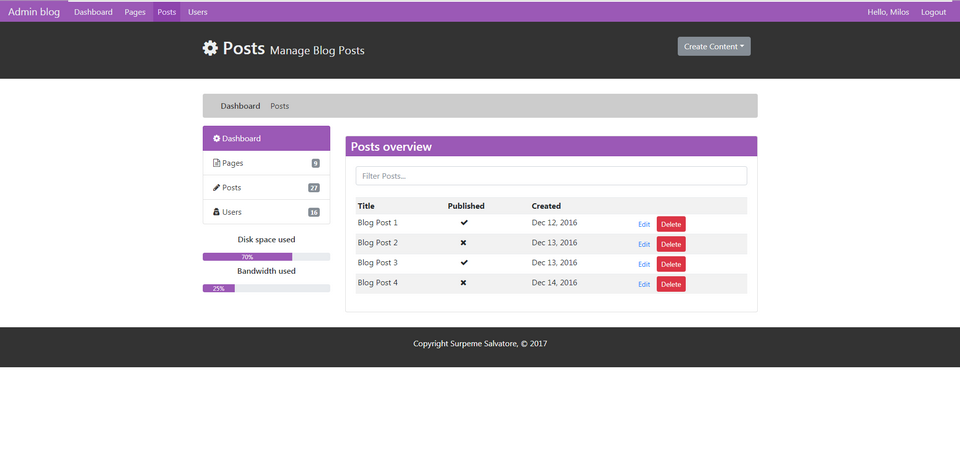Image resolution: width=960 pixels, height=475 pixels.
Task: Click the Blog Post 1 title cell
Action: (x=378, y=223)
